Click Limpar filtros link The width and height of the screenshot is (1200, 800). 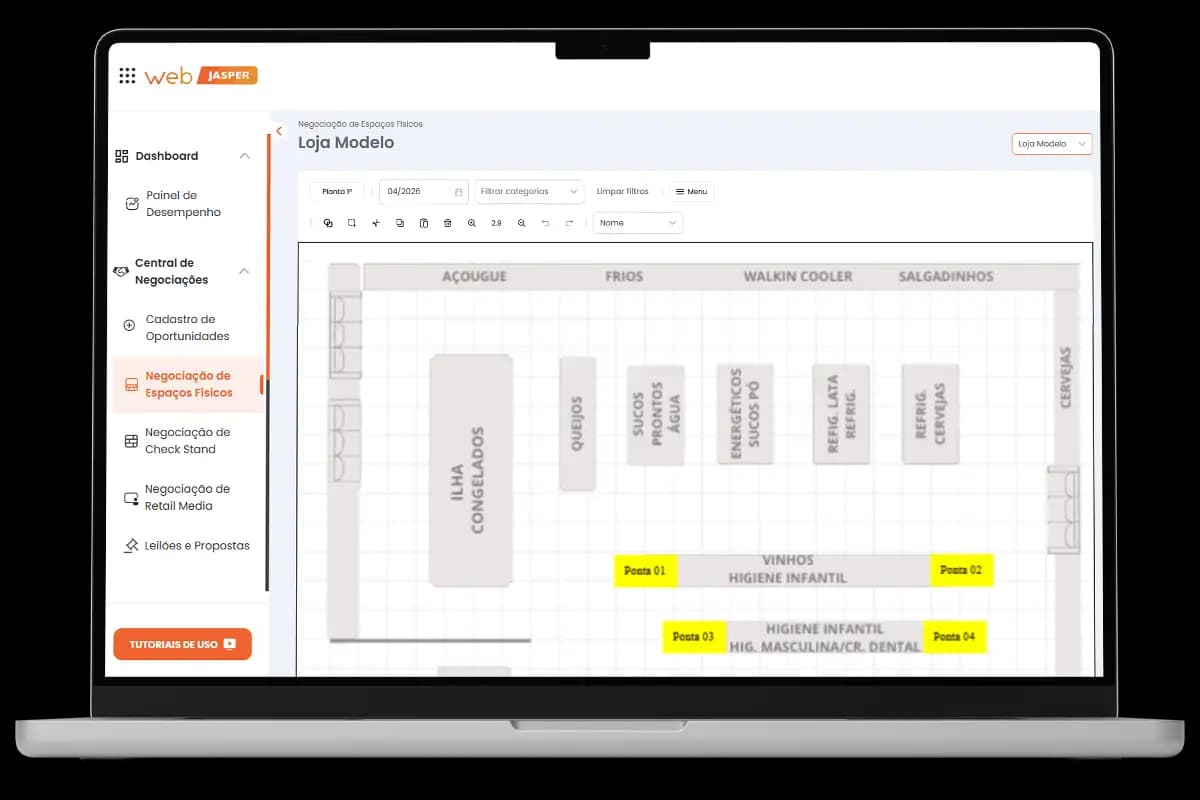[622, 191]
